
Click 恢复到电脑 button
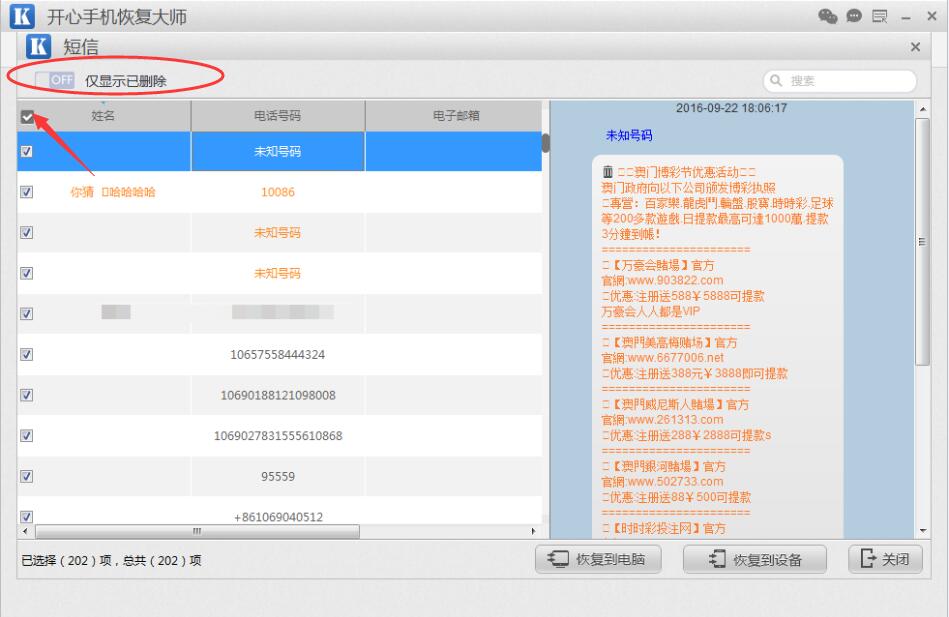pyautogui.click(x=598, y=559)
